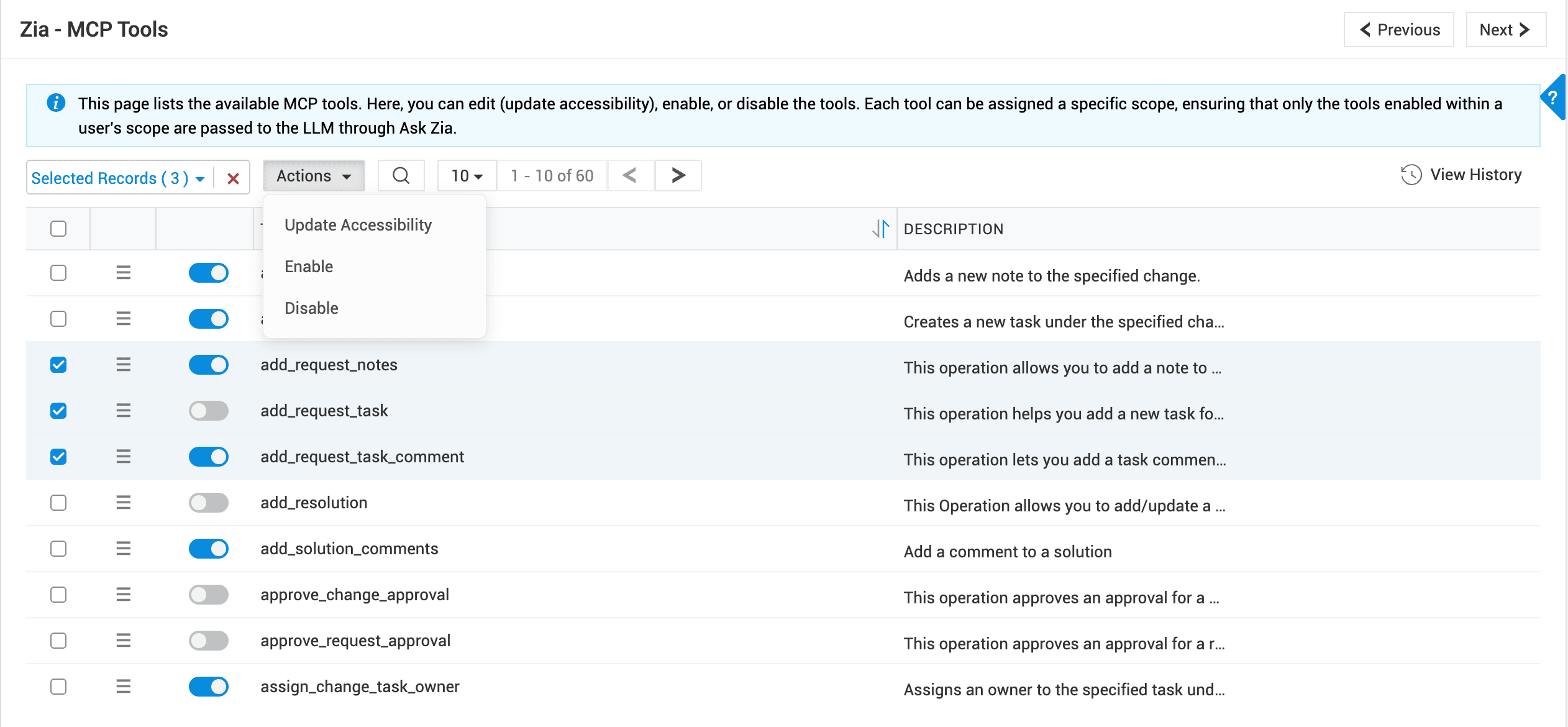Click the '1 - 10 of 60' page range
Screen dimensions: 1568x727
[552, 176]
